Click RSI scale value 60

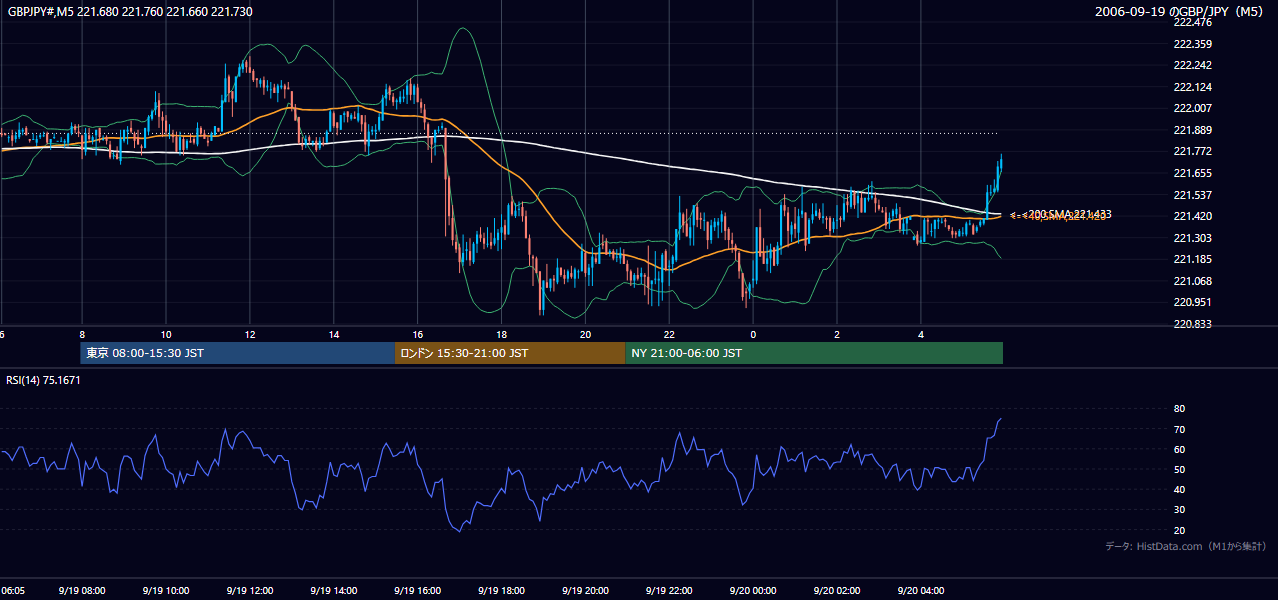[1179, 449]
